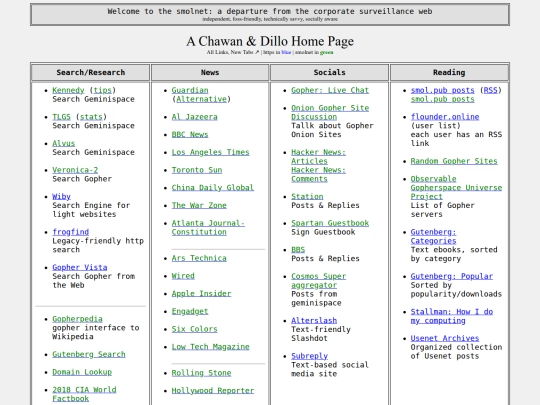
Task: Open Low Tech Magazine link
Action: point(210,347)
